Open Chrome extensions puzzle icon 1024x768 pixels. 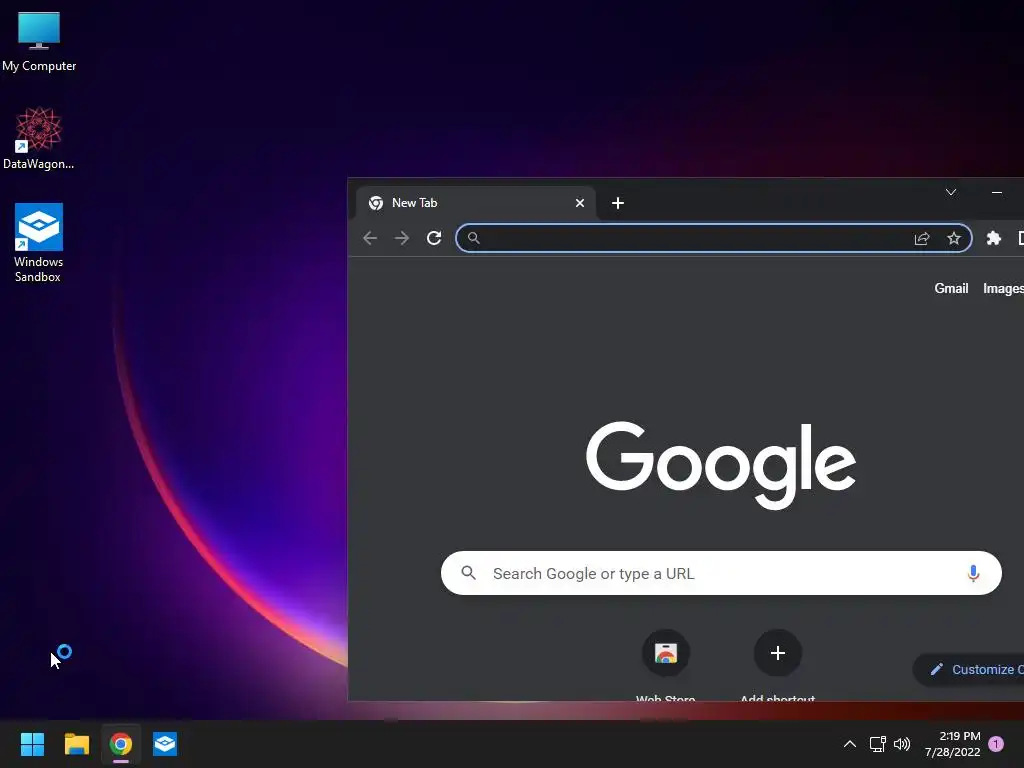(994, 238)
